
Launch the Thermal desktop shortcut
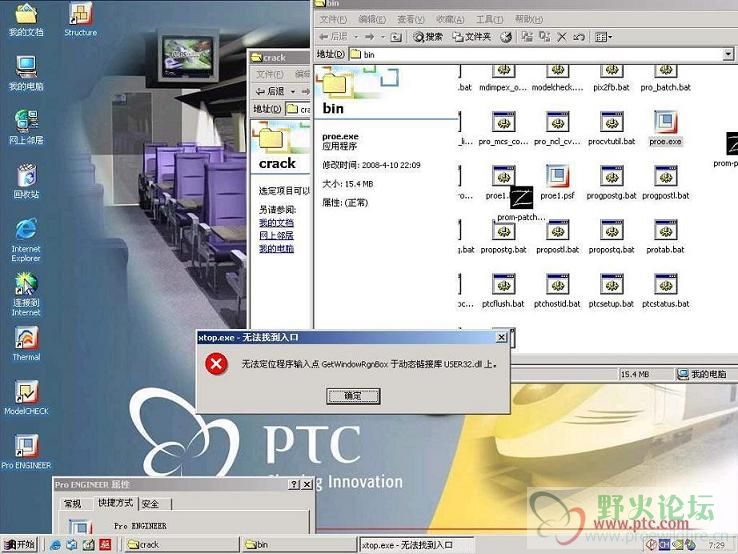point(26,344)
